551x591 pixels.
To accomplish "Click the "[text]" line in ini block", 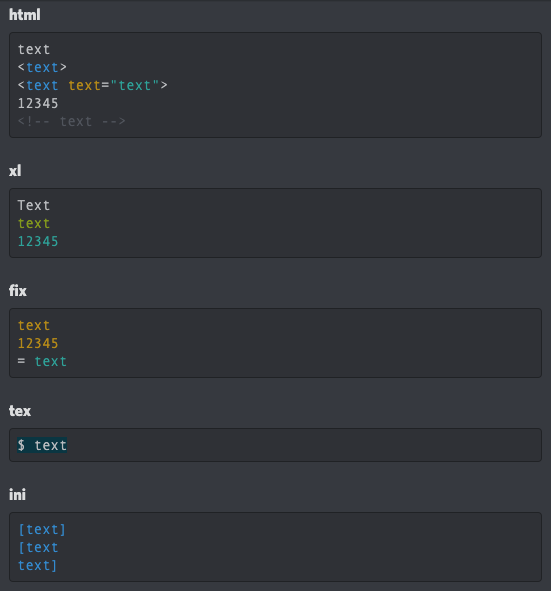I will 42,530.
